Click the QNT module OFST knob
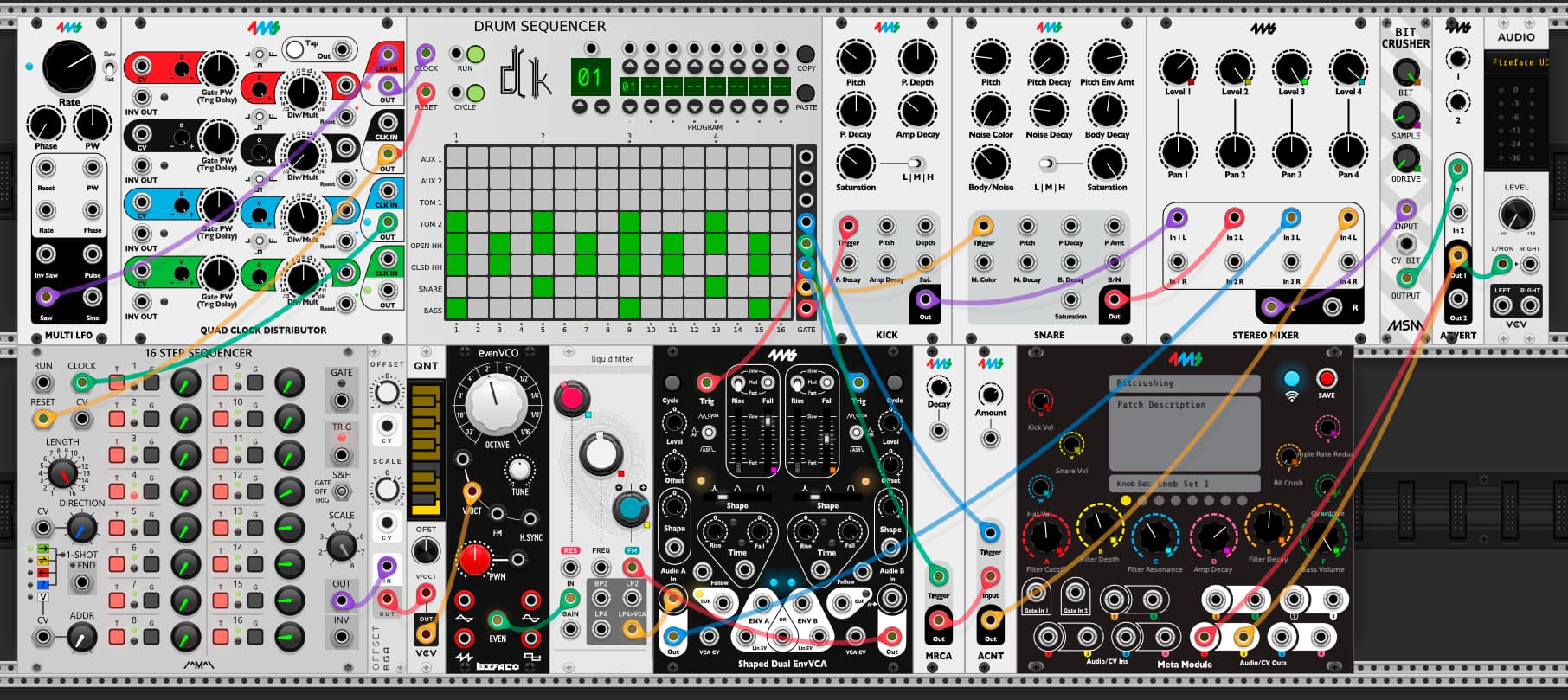The image size is (1568, 700). 426,551
